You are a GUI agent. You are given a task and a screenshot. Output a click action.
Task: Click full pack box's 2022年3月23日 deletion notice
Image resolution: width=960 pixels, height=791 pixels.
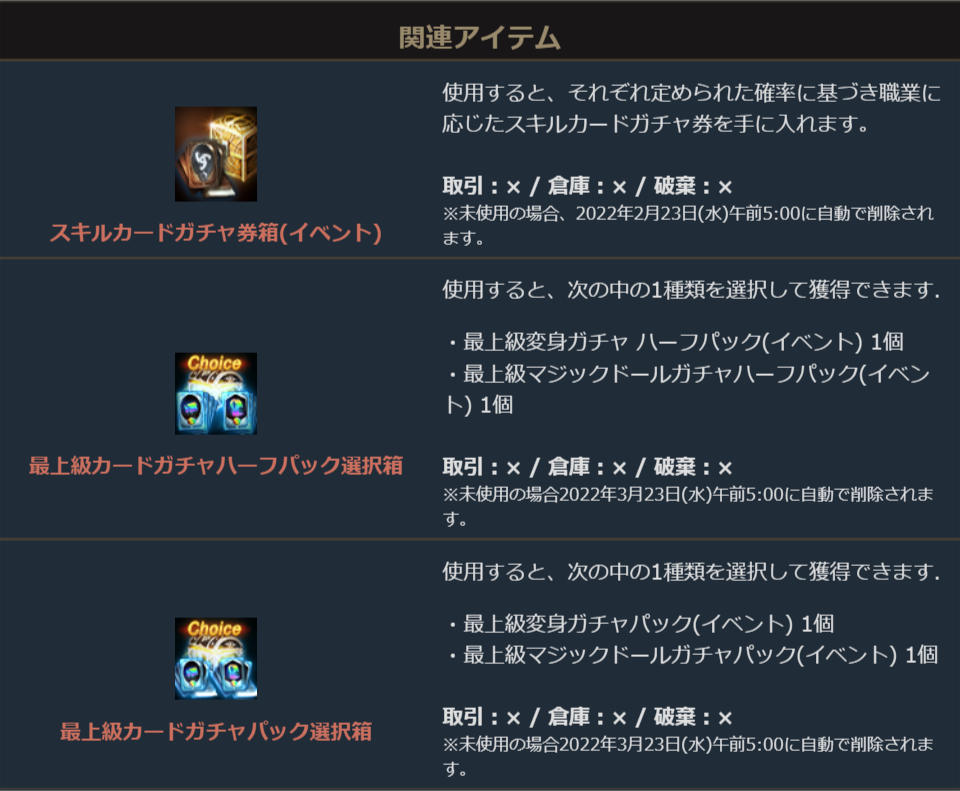688,755
